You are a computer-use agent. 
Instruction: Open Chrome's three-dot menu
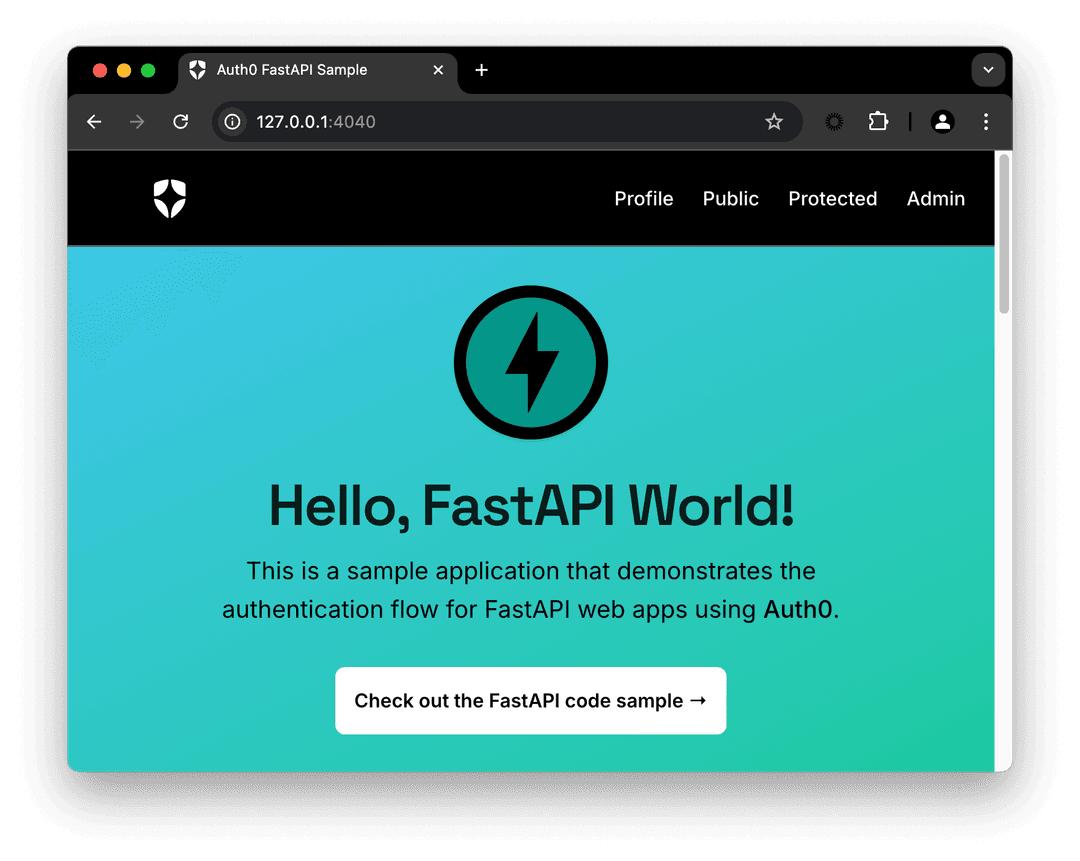point(986,121)
